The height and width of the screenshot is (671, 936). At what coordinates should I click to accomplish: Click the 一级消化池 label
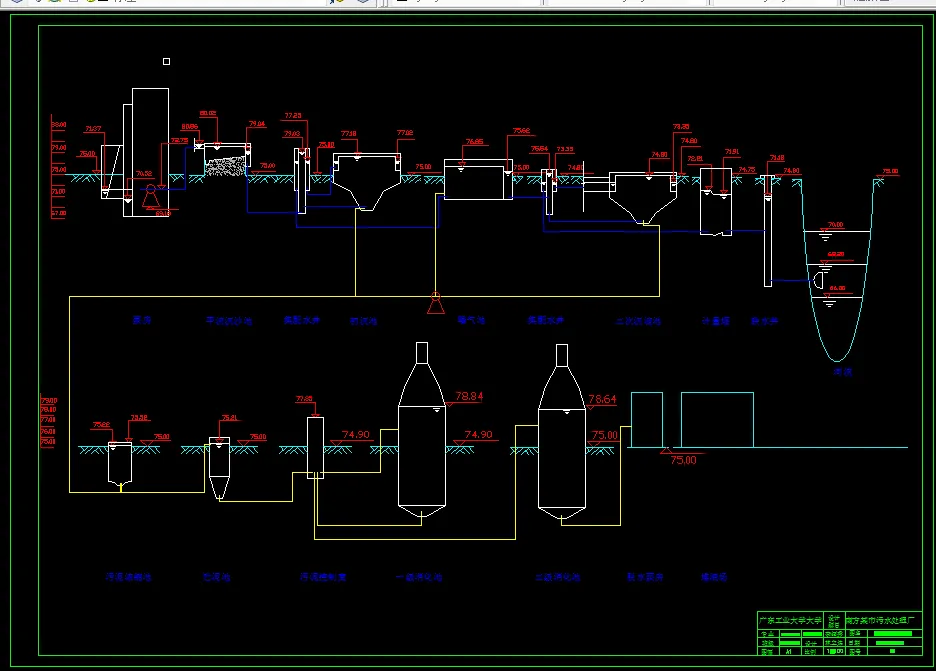[419, 577]
